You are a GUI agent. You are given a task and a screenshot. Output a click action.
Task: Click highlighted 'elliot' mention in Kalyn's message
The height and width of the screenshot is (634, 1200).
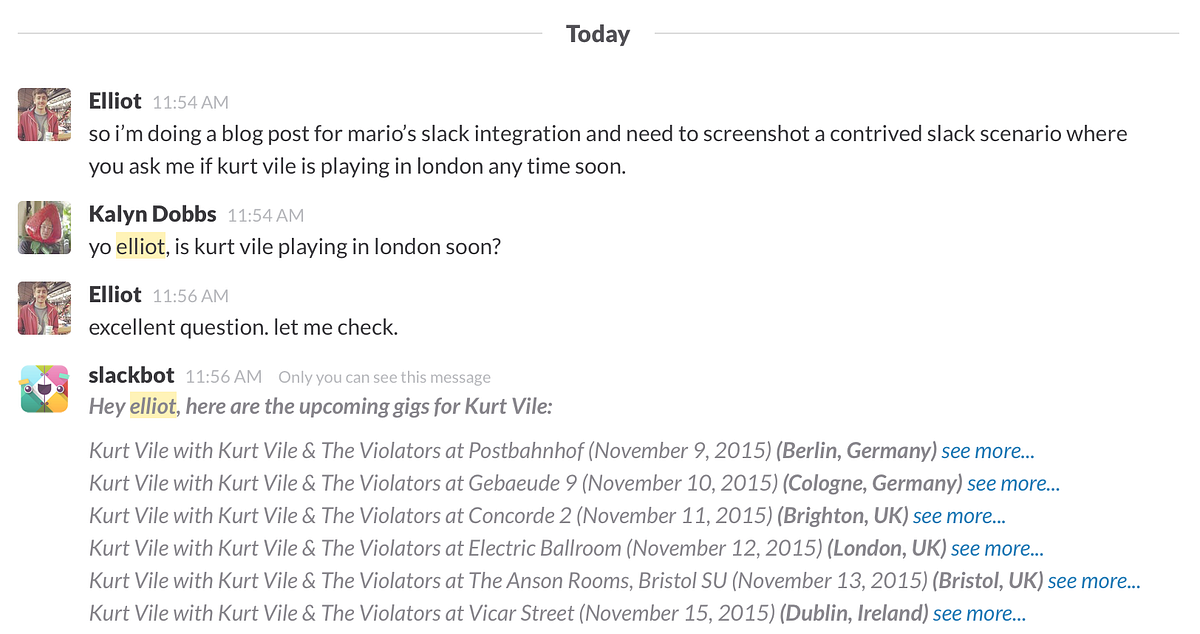140,246
